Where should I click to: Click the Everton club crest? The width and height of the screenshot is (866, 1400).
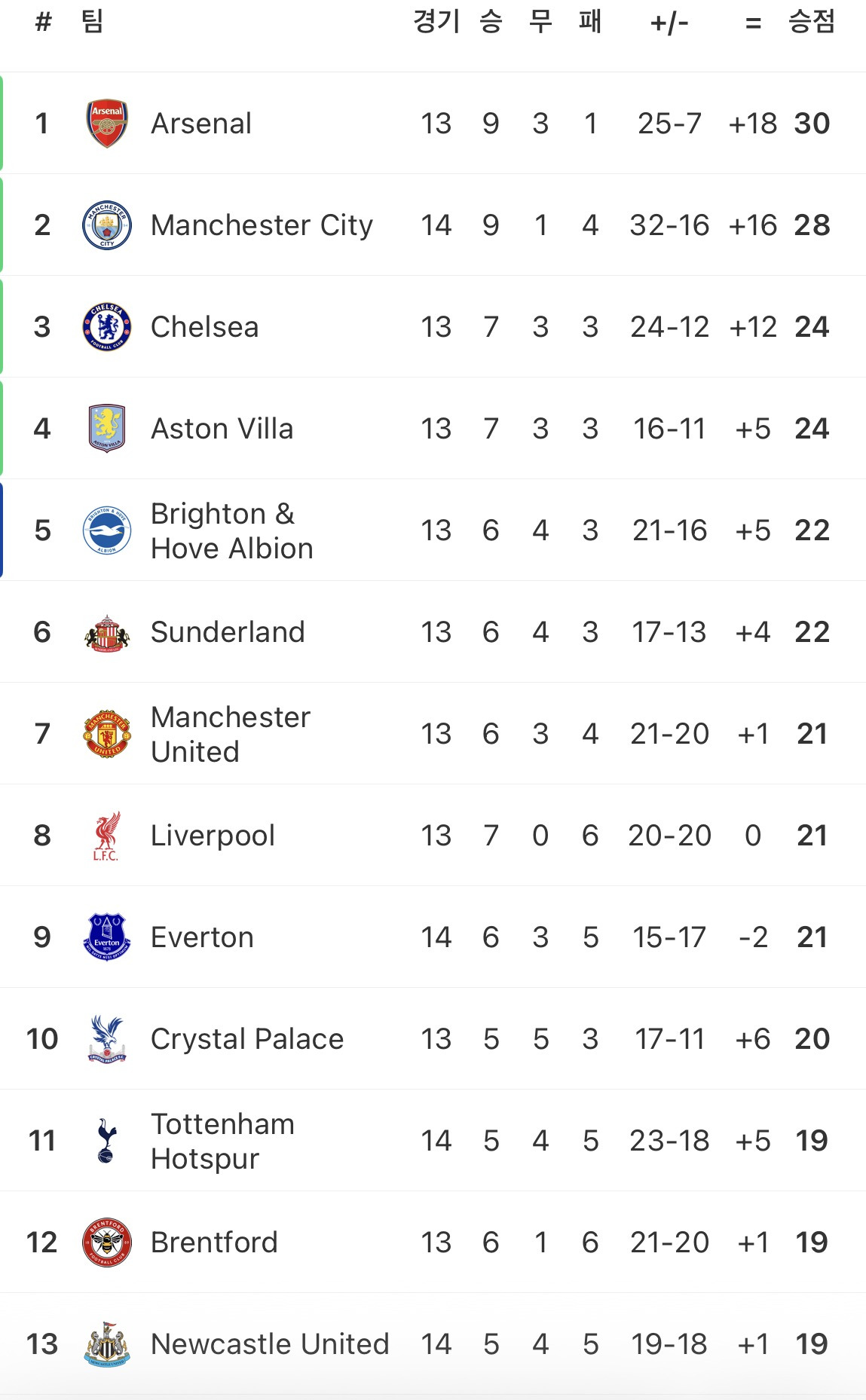[107, 937]
